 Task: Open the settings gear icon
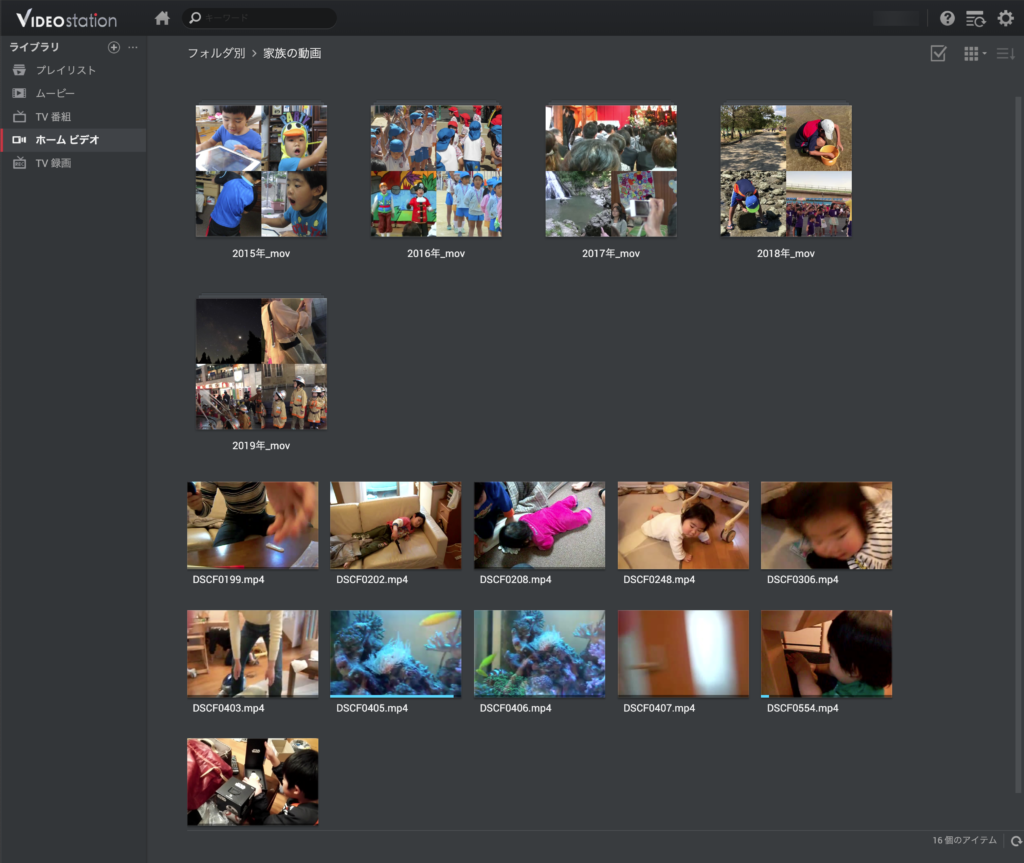point(1005,18)
